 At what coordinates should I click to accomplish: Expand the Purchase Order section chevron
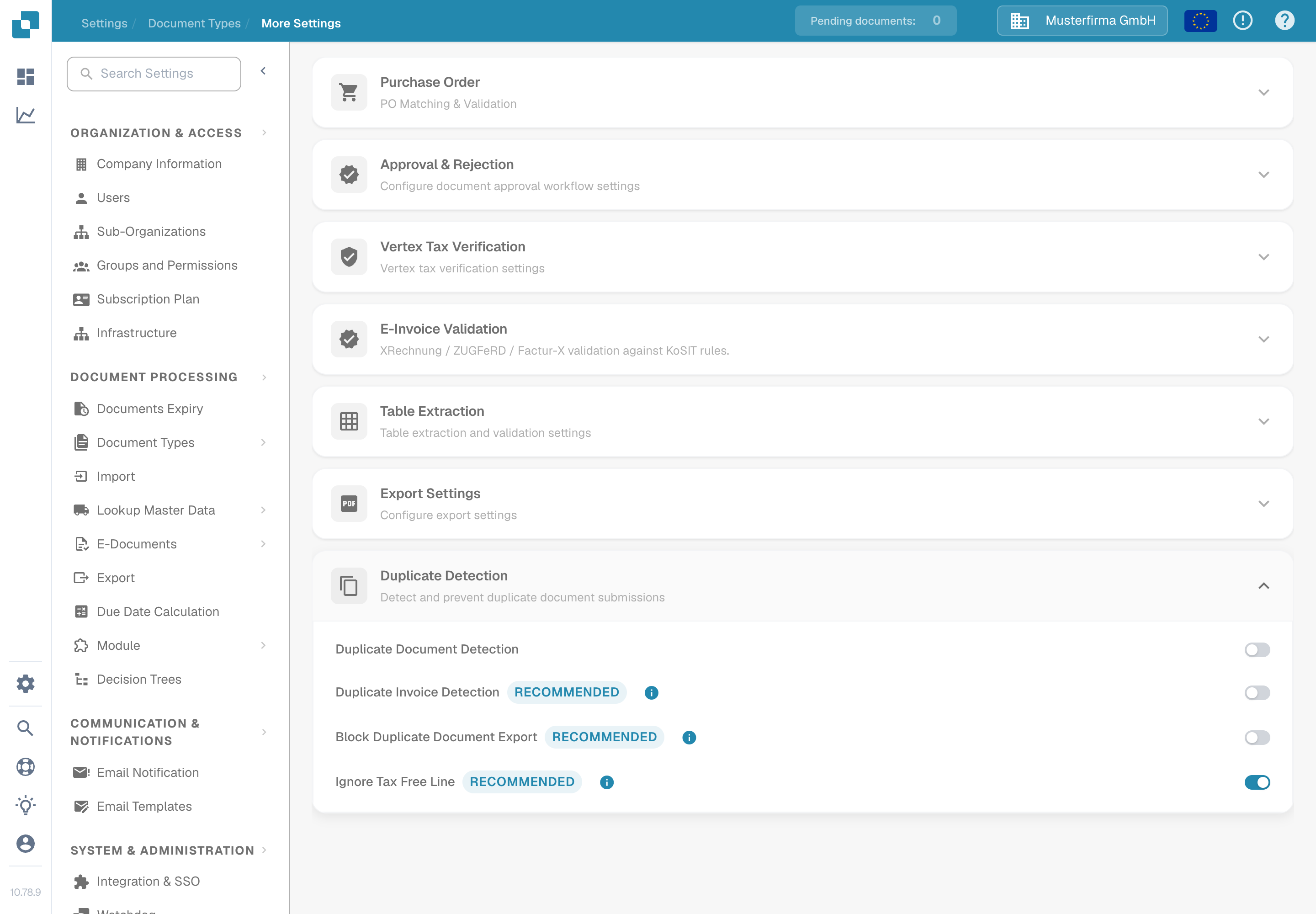click(1263, 92)
